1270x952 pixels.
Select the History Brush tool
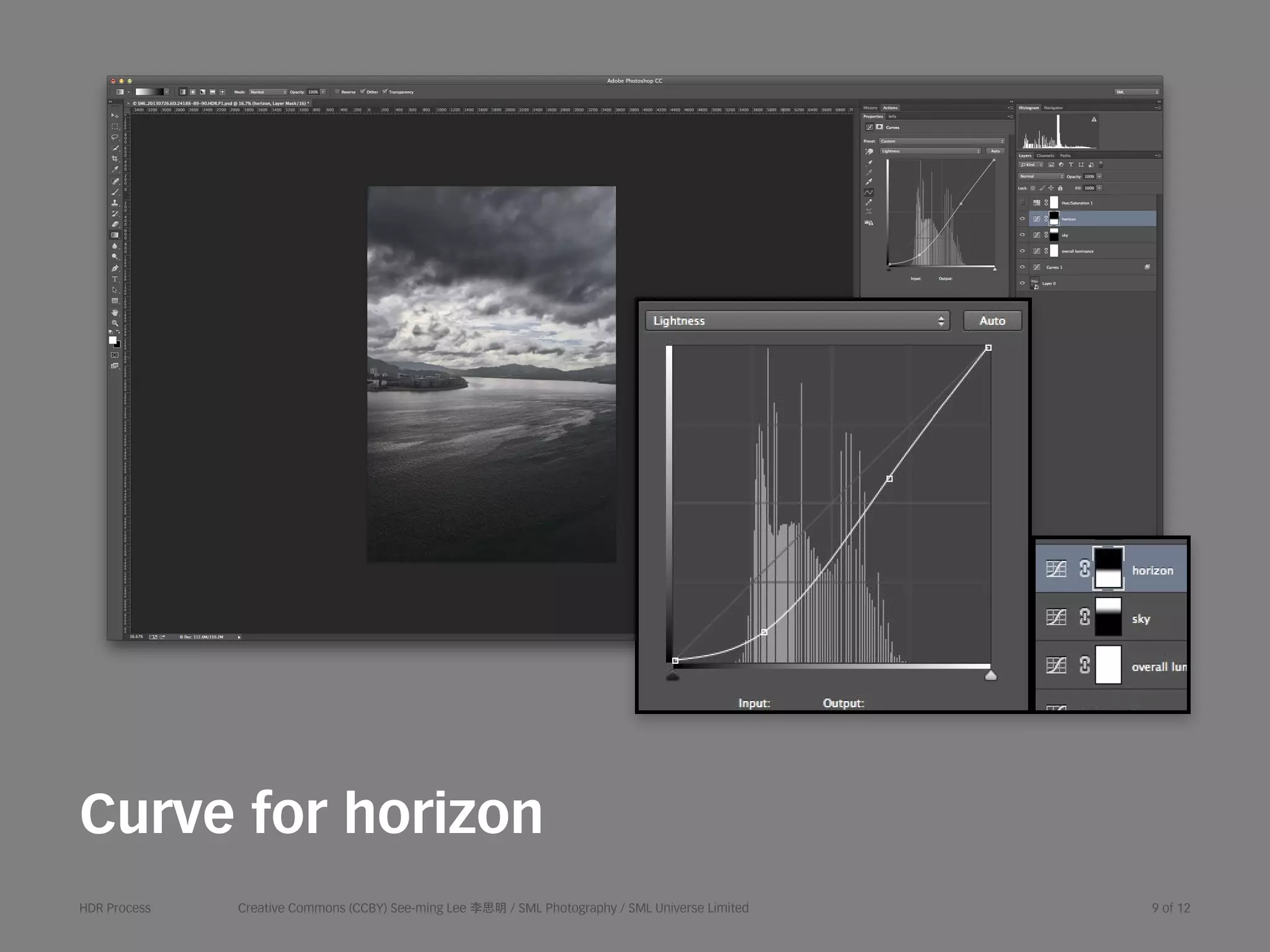[115, 214]
